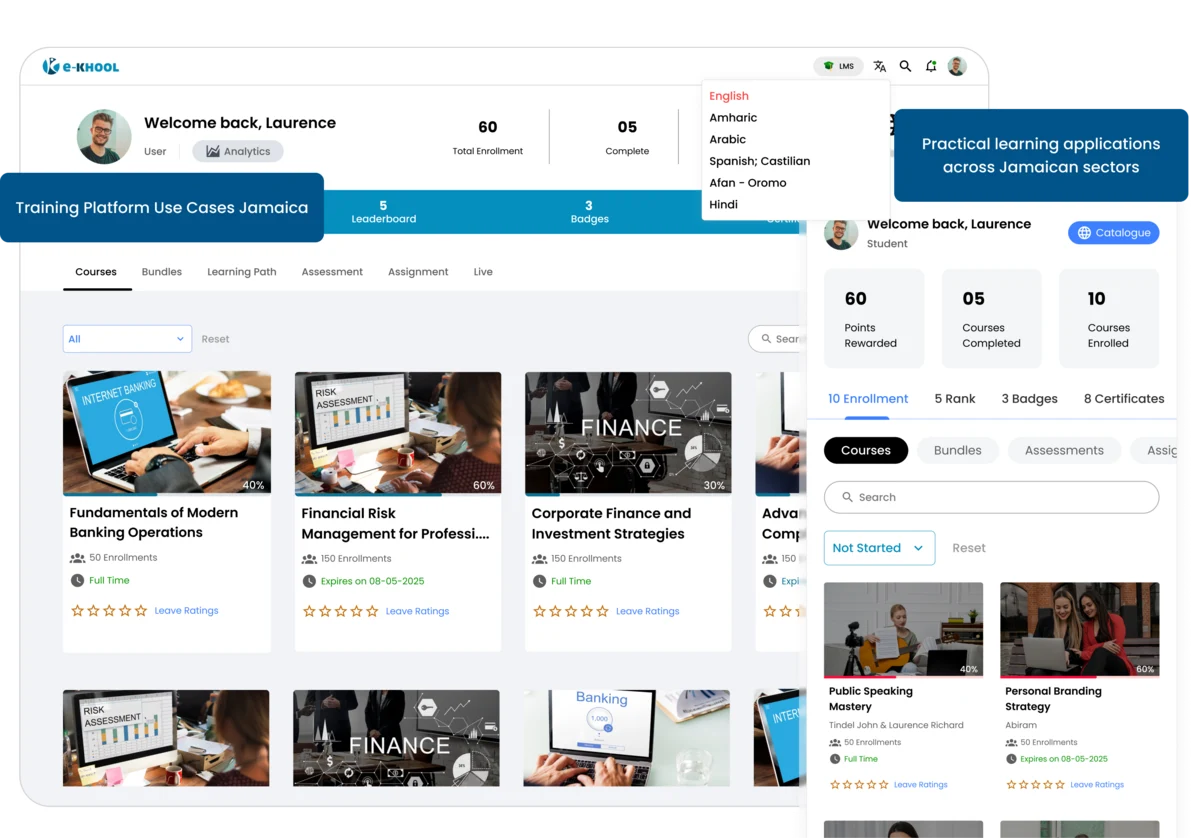This screenshot has width=1200, height=838.
Task: Open the Personal Branding Strategy course thumbnail
Action: (x=1079, y=628)
